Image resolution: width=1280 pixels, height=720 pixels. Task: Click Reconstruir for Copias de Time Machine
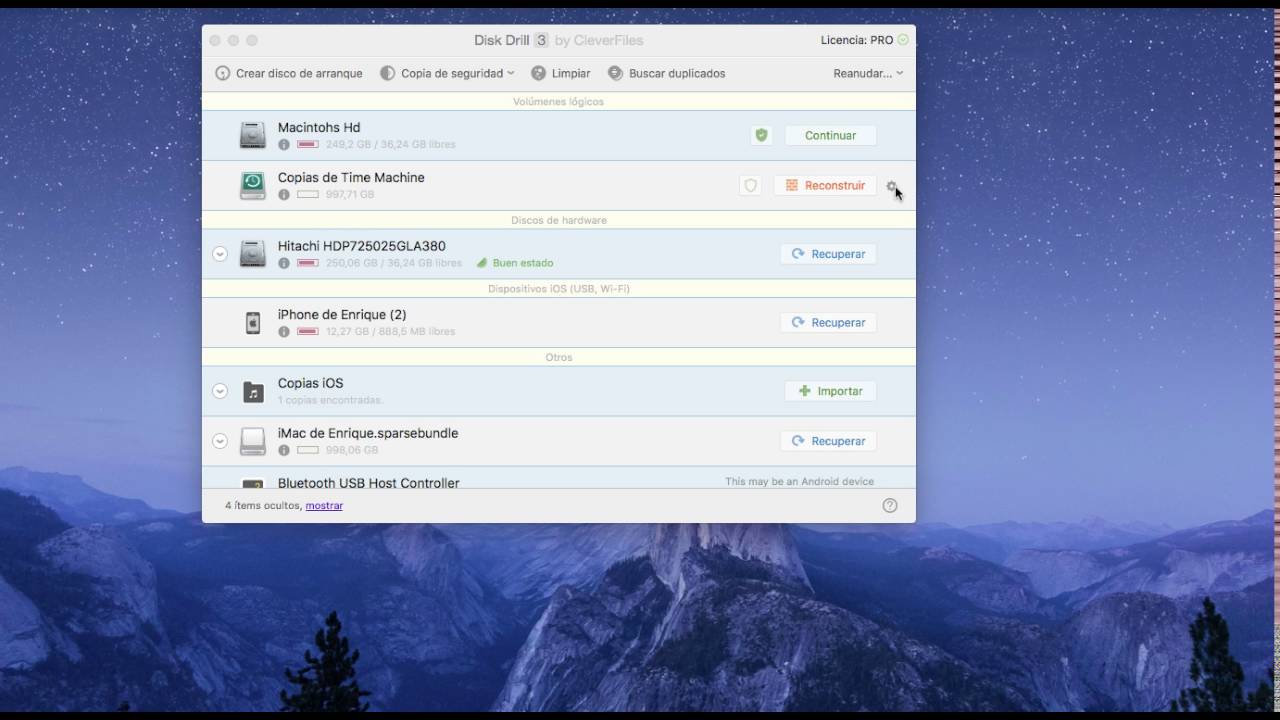pos(825,185)
